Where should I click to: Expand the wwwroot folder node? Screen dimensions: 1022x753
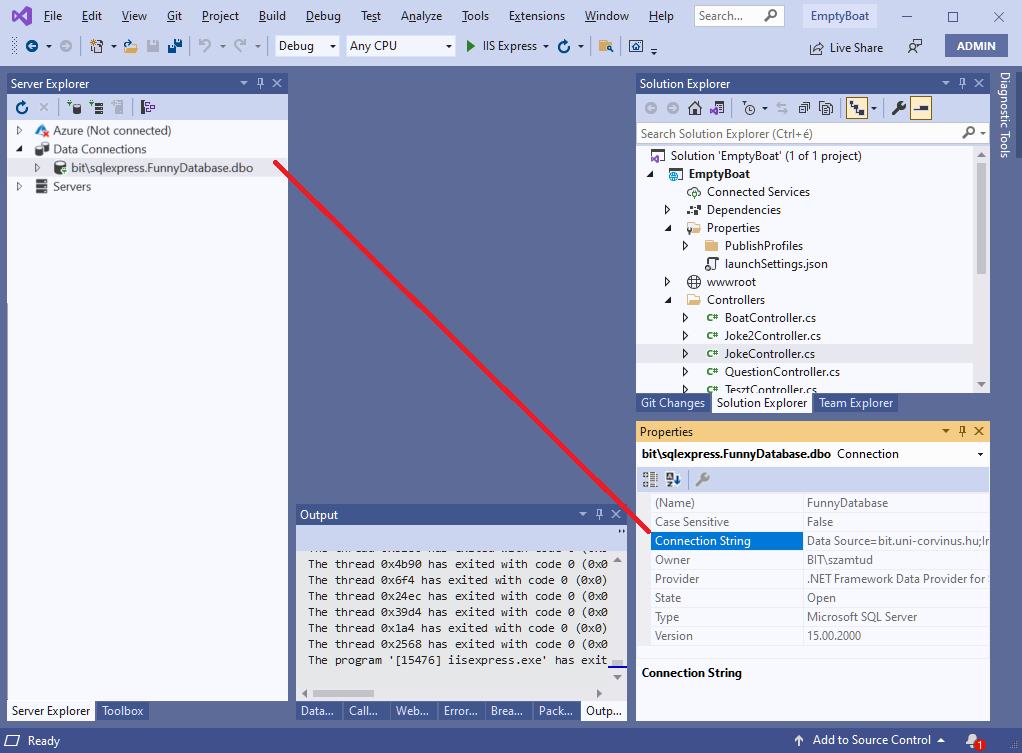tap(668, 282)
